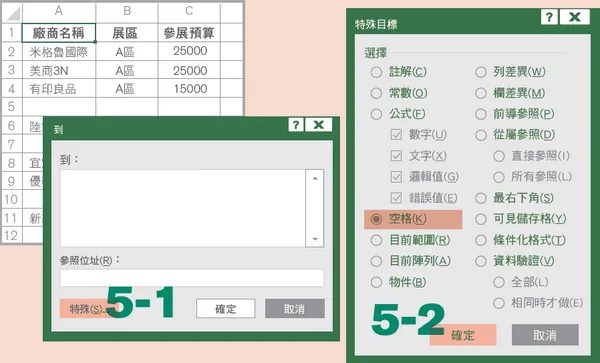The height and width of the screenshot is (363, 600).
Task: Select the 公式(F) radio option
Action: pyautogui.click(x=376, y=114)
